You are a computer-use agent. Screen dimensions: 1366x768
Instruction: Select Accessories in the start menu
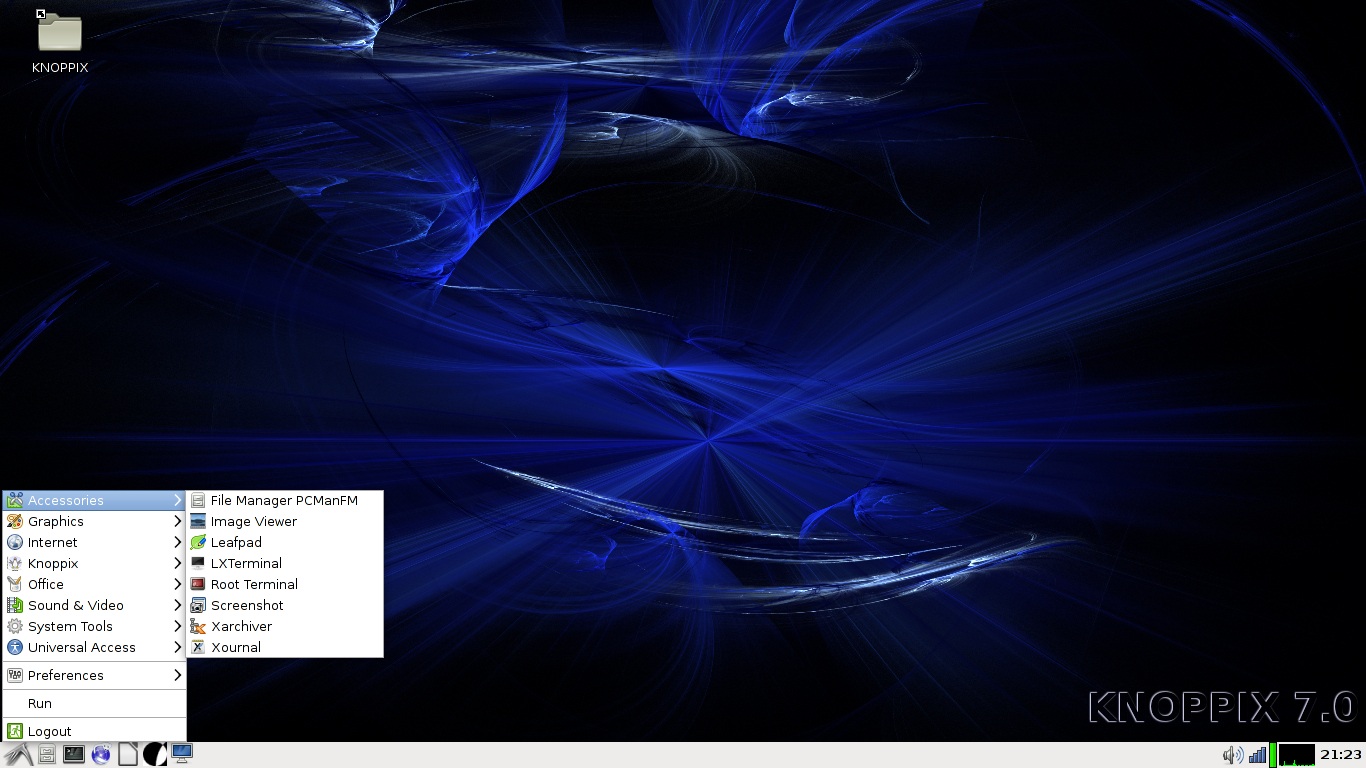point(94,500)
